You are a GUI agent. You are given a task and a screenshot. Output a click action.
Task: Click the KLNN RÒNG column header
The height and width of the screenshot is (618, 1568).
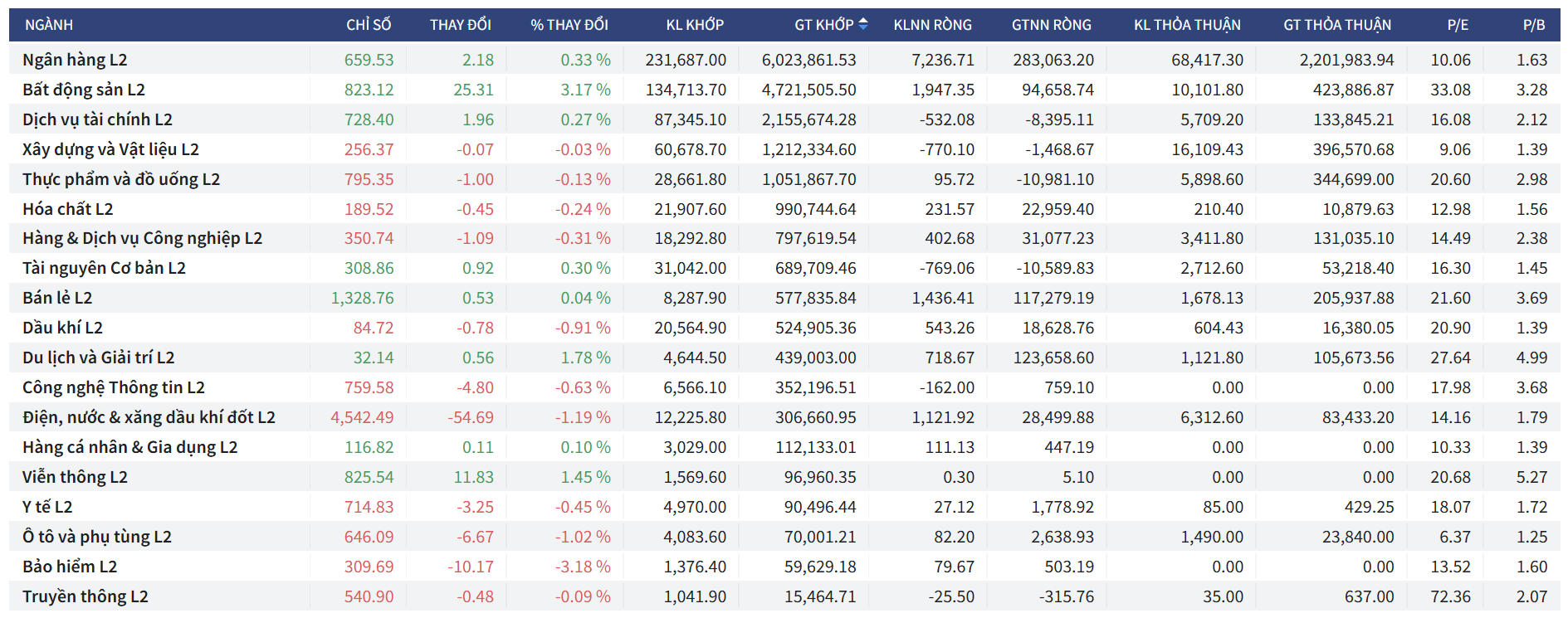pyautogui.click(x=932, y=25)
